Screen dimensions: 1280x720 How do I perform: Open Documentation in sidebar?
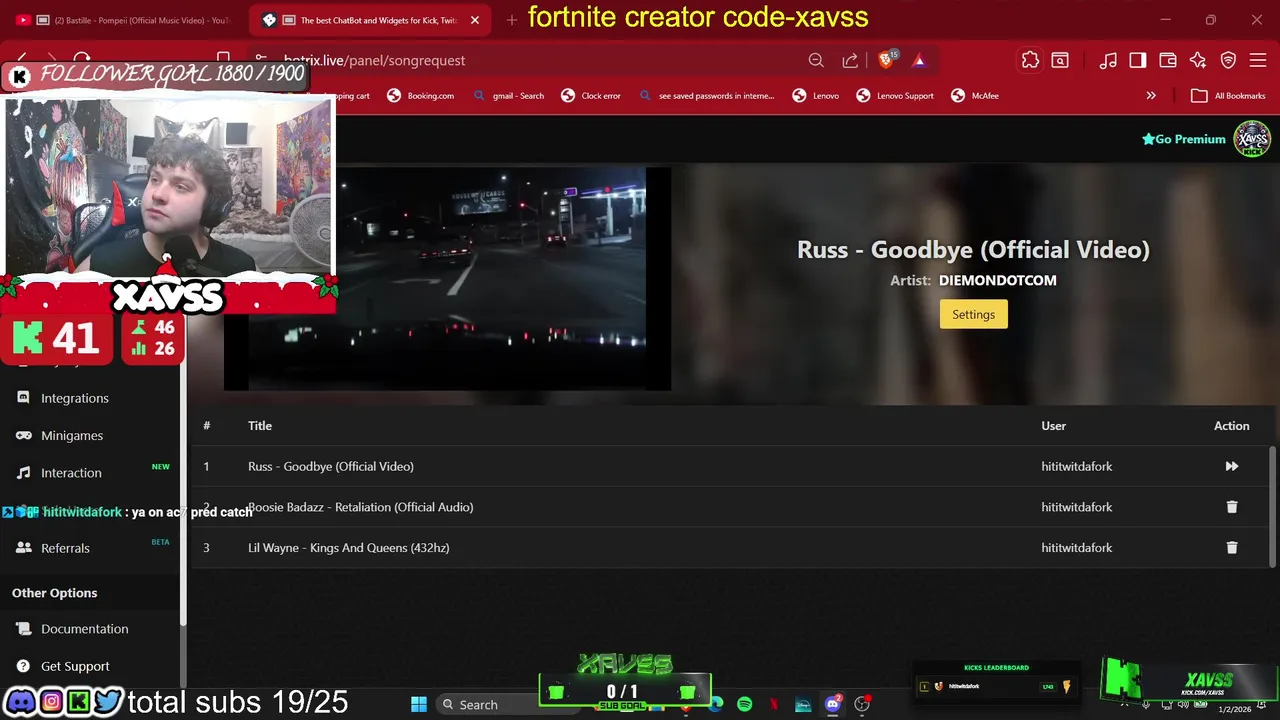coord(85,629)
